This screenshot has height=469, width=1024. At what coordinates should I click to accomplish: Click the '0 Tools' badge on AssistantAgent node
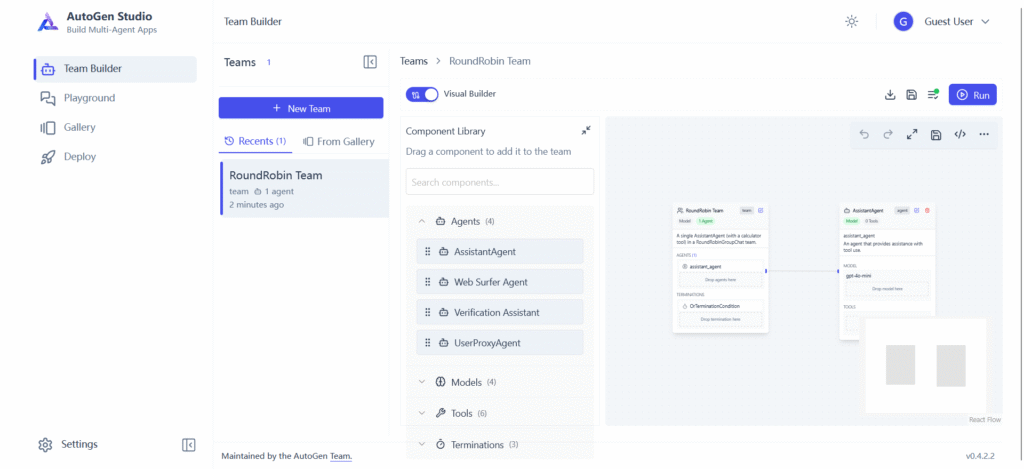point(871,221)
